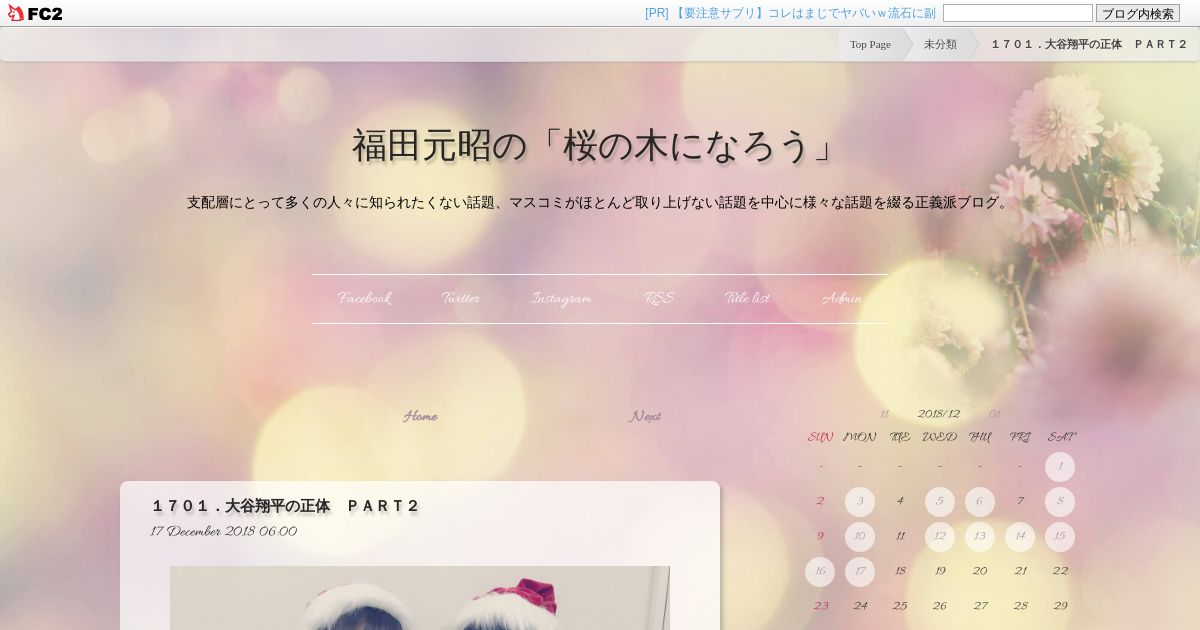This screenshot has height=630, width=1200.
Task: Select calendar day 13
Action: [x=980, y=537]
